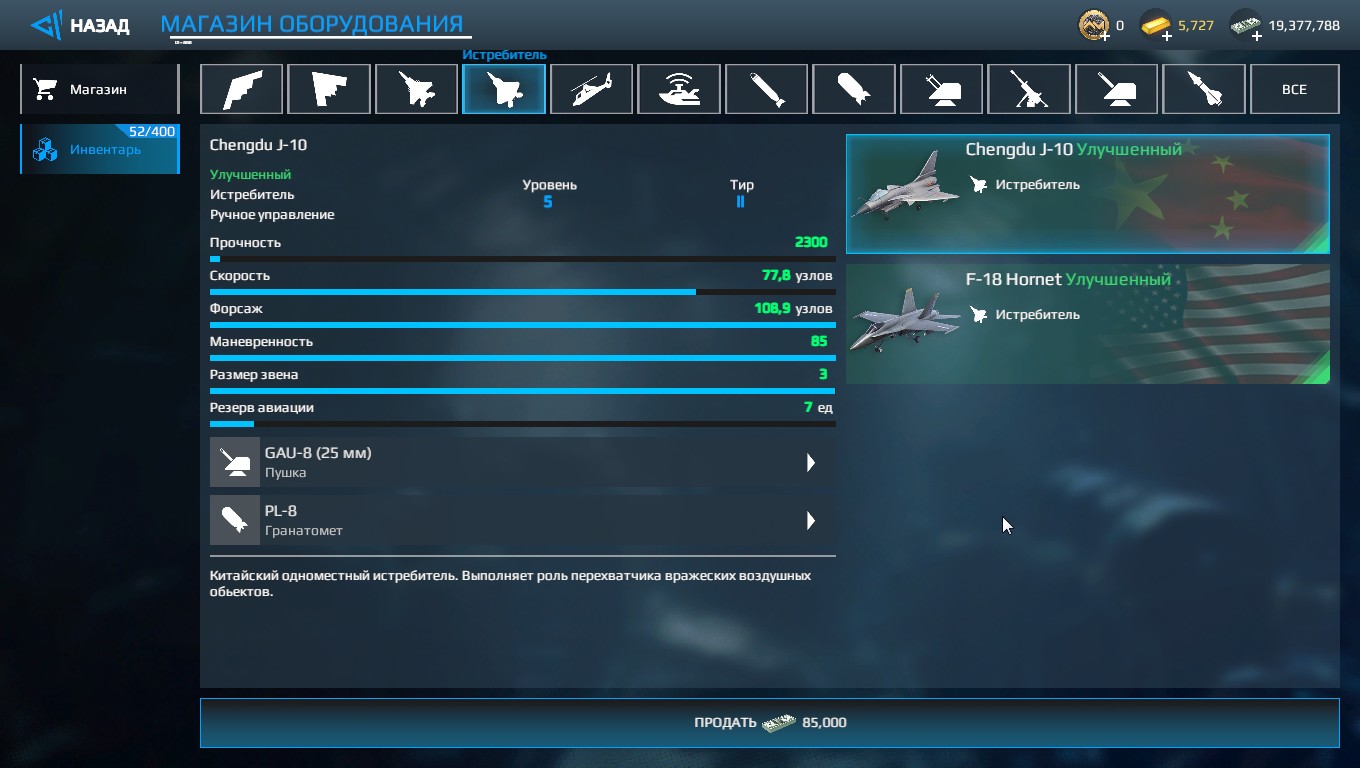Viewport: 1360px width, 768px height.
Task: Choose the radar ship equipment category icon
Action: coord(679,89)
